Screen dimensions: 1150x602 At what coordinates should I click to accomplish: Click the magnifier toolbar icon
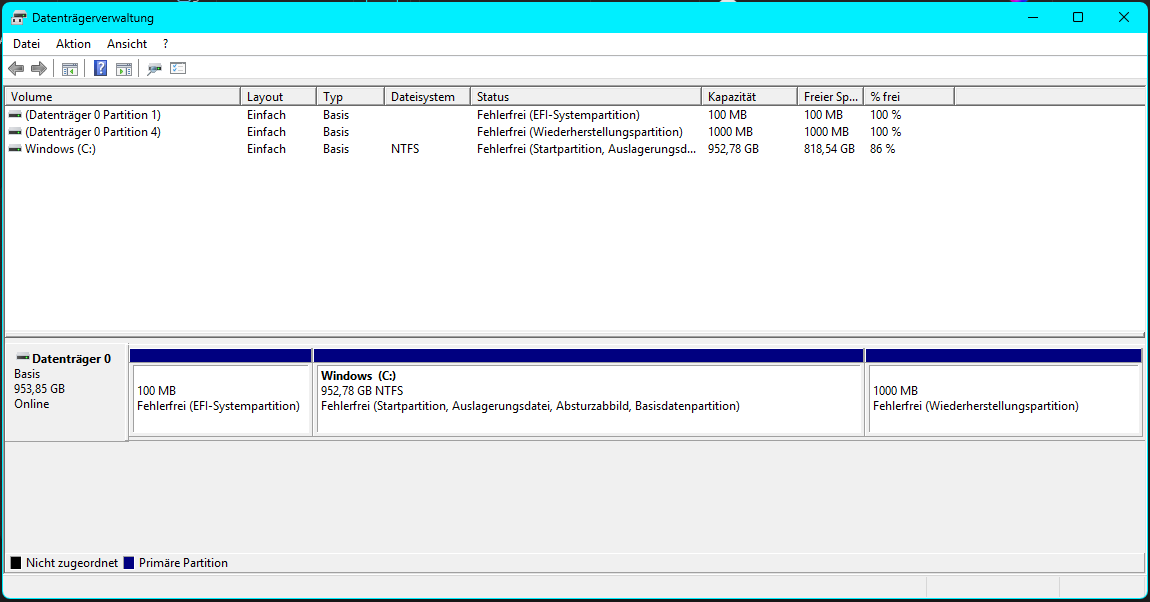click(x=154, y=68)
